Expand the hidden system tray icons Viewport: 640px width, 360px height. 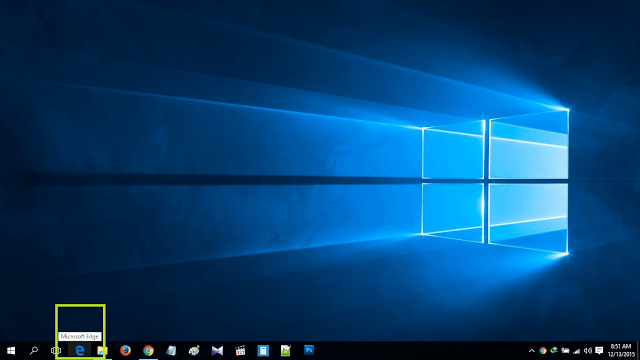531,351
